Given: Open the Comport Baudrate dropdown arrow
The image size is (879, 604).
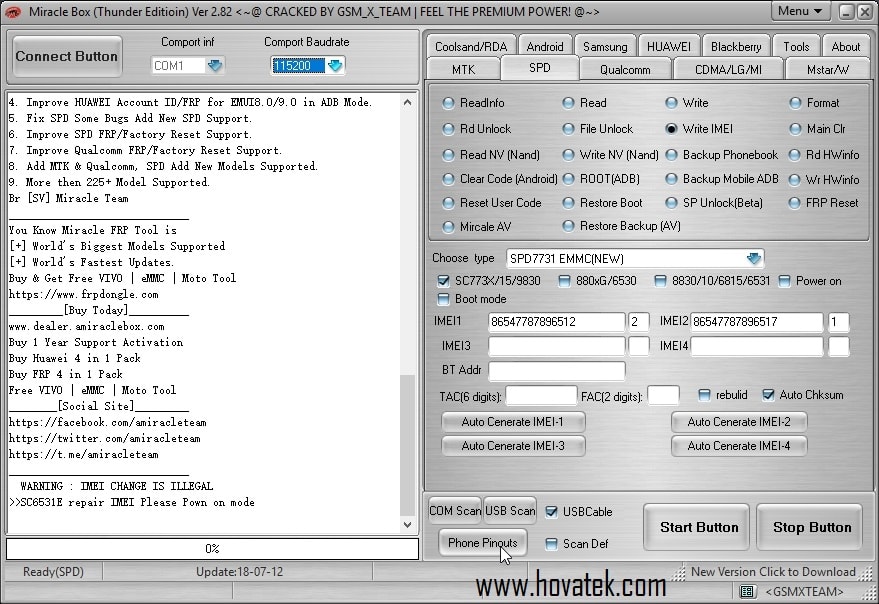Looking at the screenshot, I should point(335,66).
